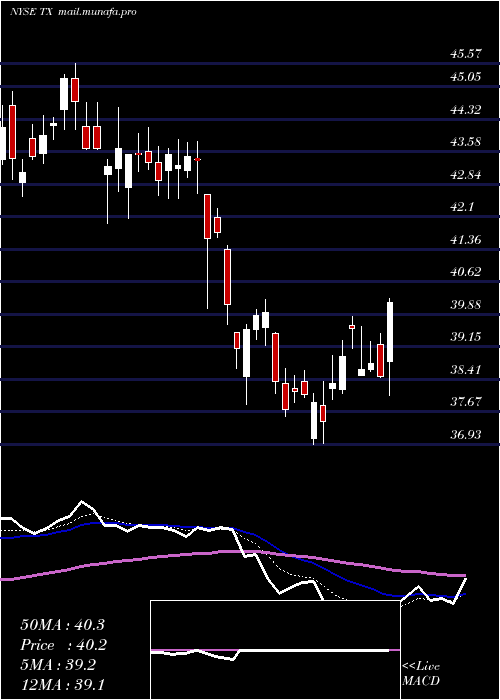Screen dimensions: 500x700
Task: Click the 39.88 price level label
Action: (466, 304)
